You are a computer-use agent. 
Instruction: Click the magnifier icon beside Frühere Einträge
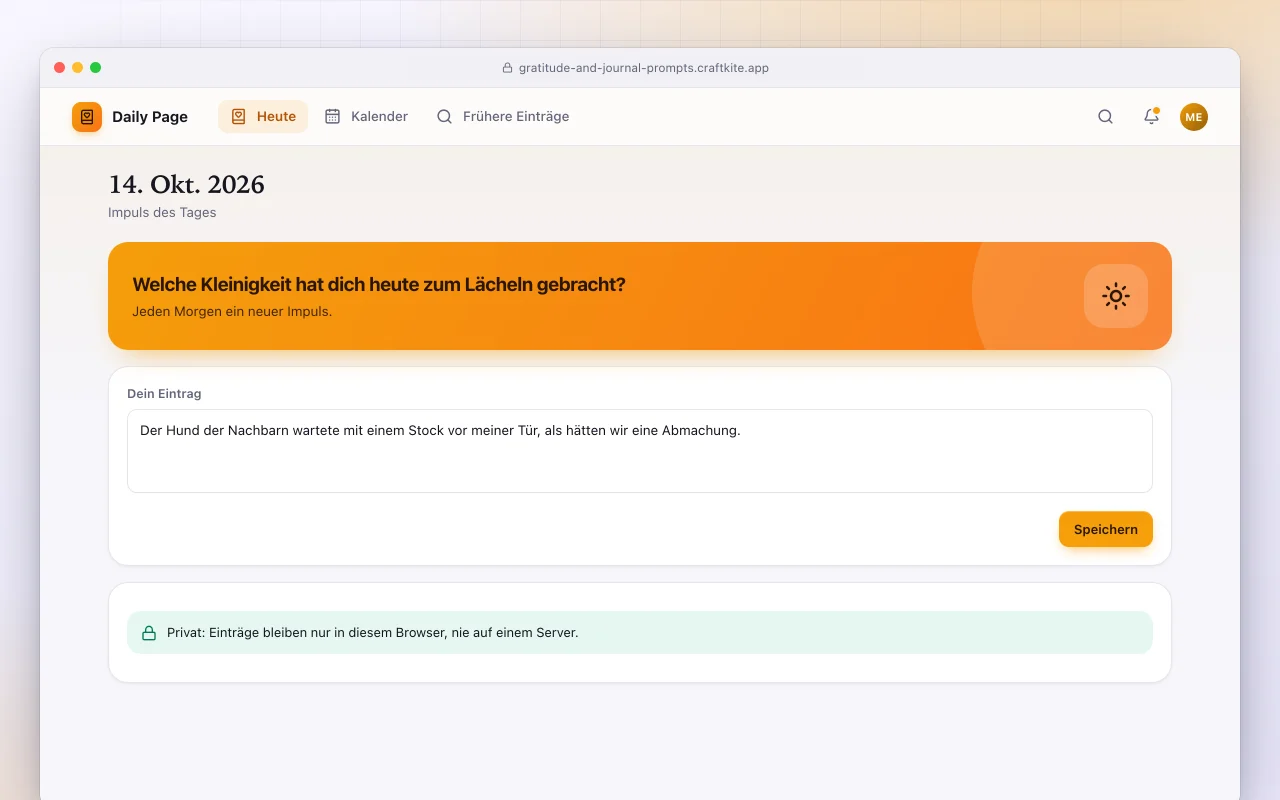click(x=445, y=117)
